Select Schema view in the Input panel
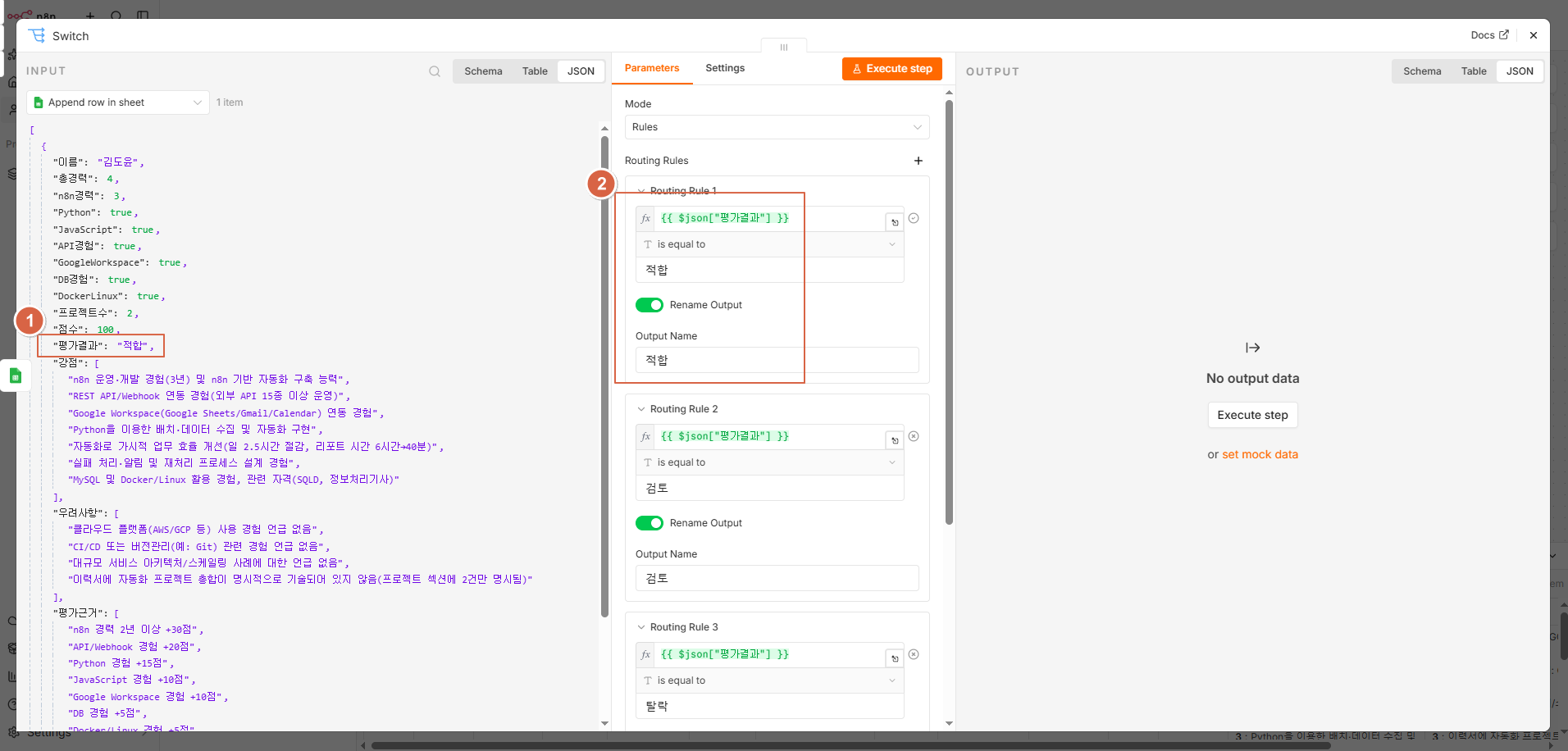Viewport: 1568px width, 751px height. 483,71
